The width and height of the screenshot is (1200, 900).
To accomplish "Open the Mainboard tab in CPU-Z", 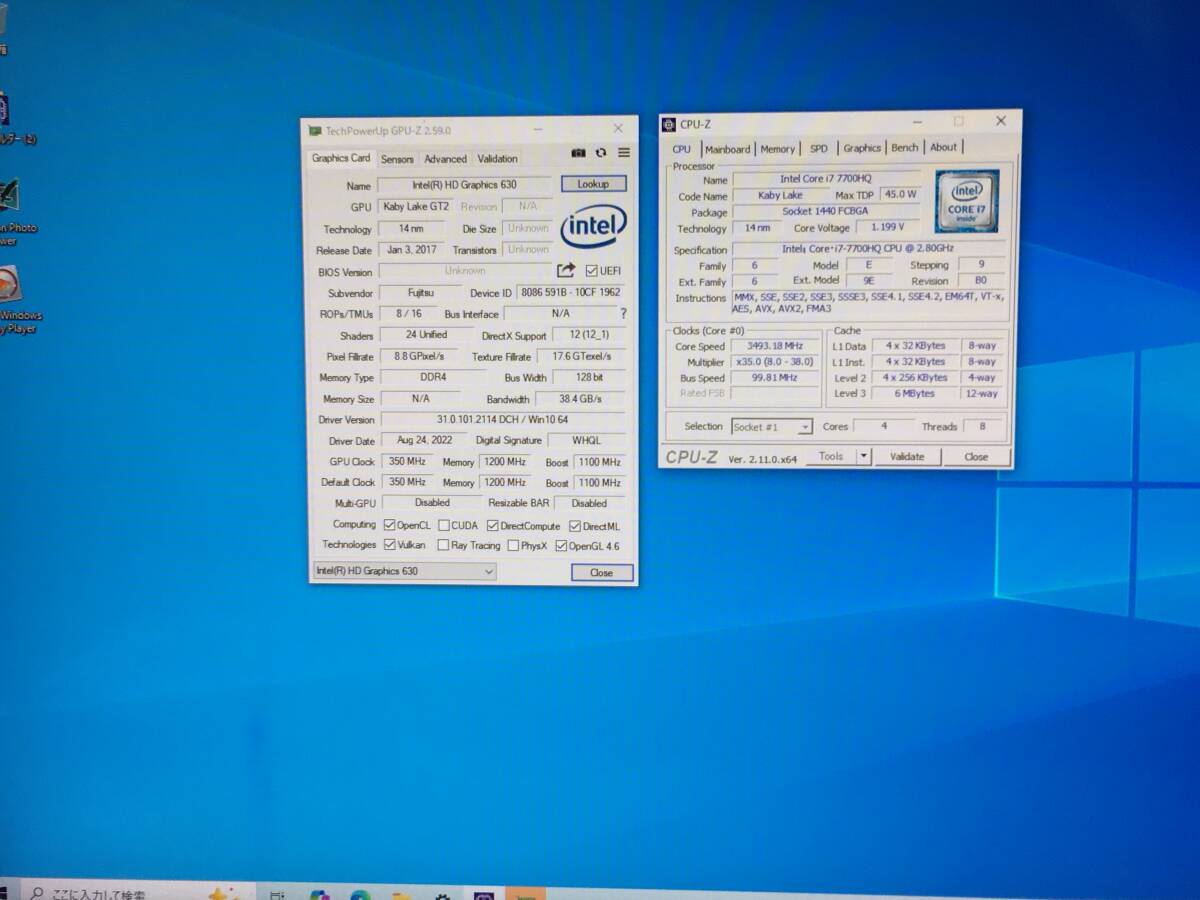I will coord(728,149).
